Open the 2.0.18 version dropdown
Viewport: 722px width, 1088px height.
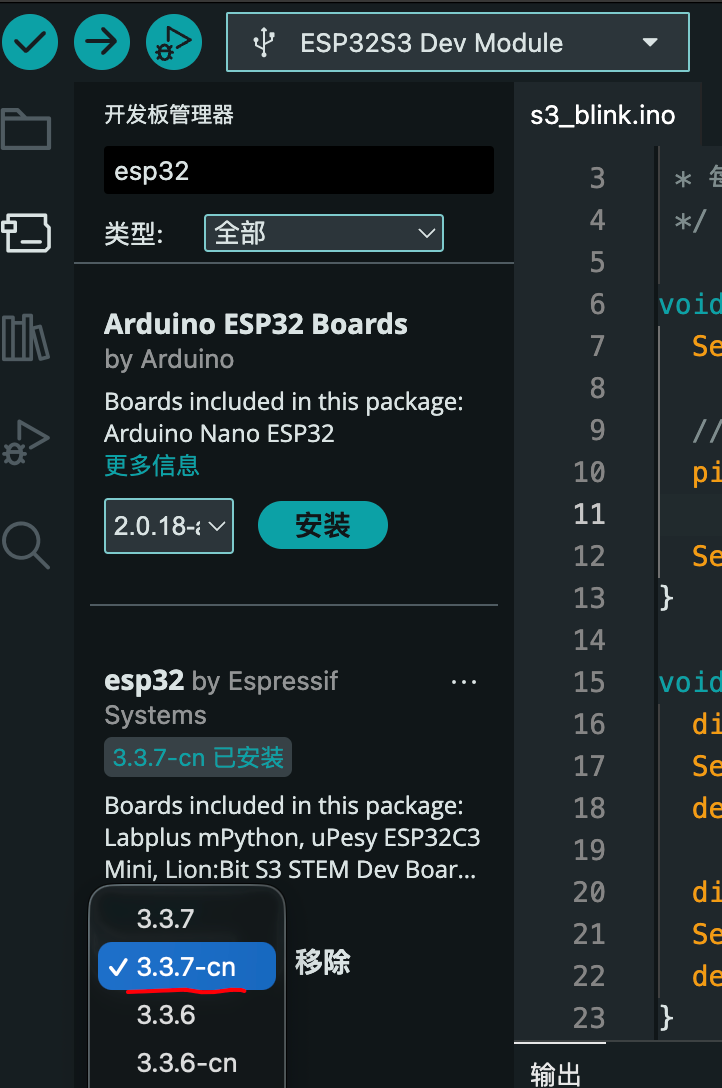point(169,526)
